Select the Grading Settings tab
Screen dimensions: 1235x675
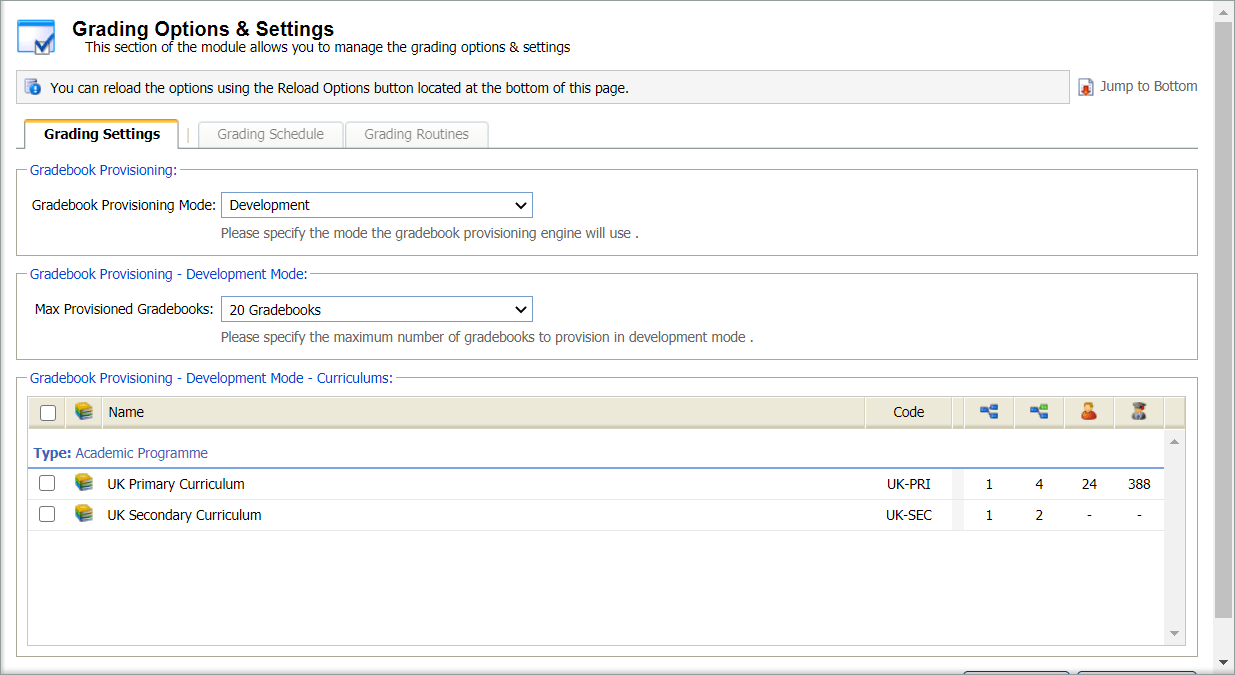click(102, 134)
